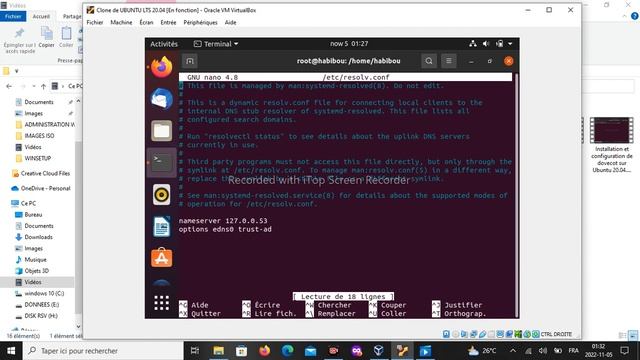Click the options edns0 trust-ad line
Viewport: 640px width, 360px height.
tap(225, 229)
